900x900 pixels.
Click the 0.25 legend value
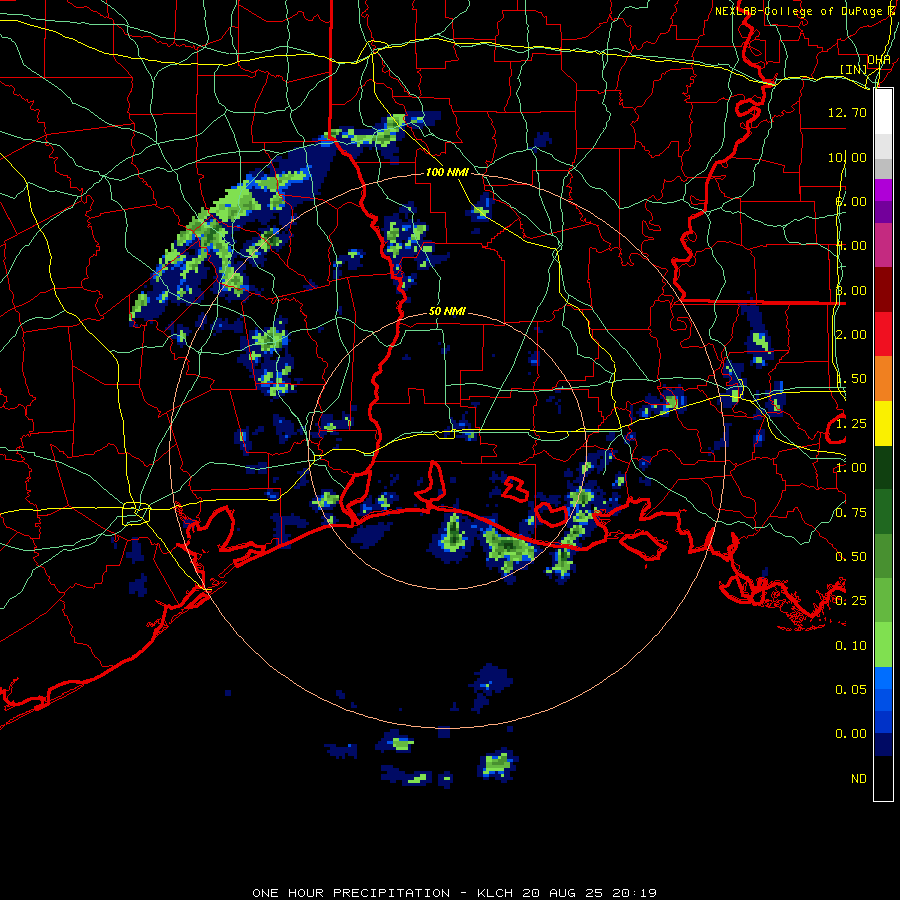(851, 601)
